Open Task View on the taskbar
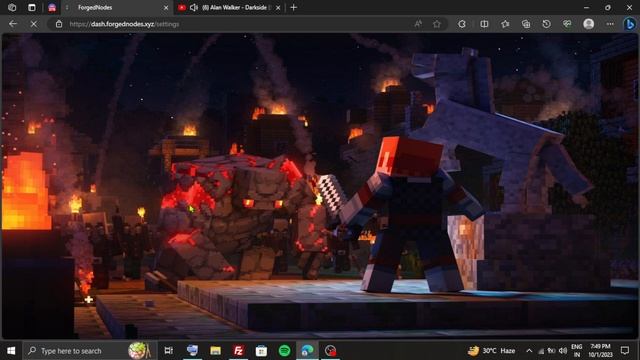Viewport: 640px width, 360px height. 169,351
